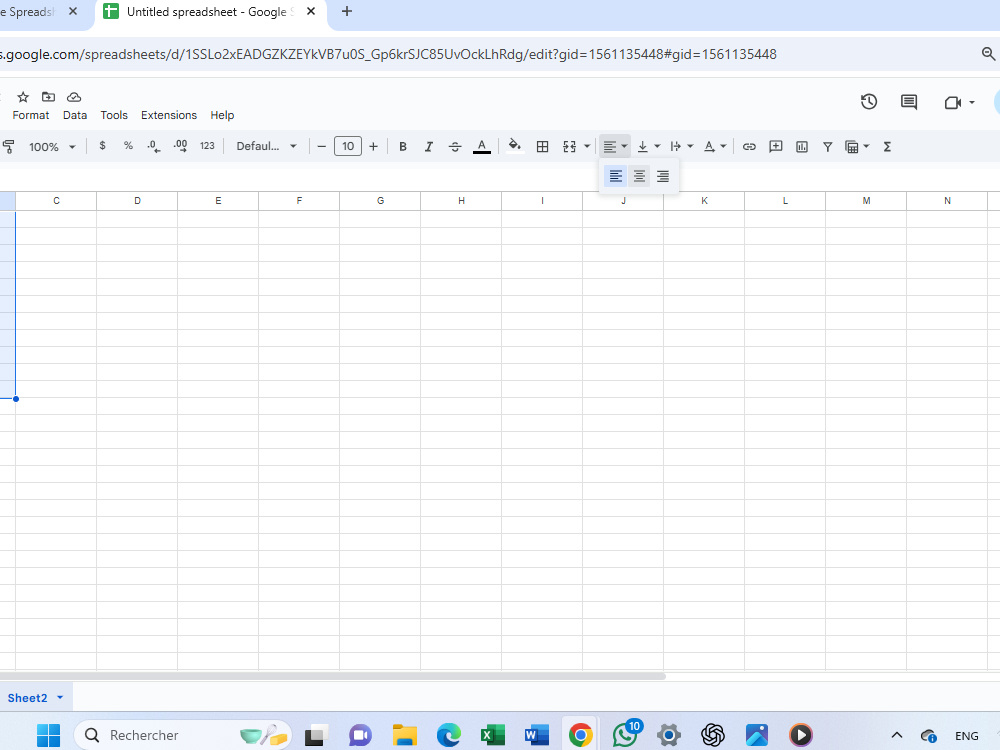The image size is (1000, 750).
Task: Select right align option
Action: click(x=663, y=176)
